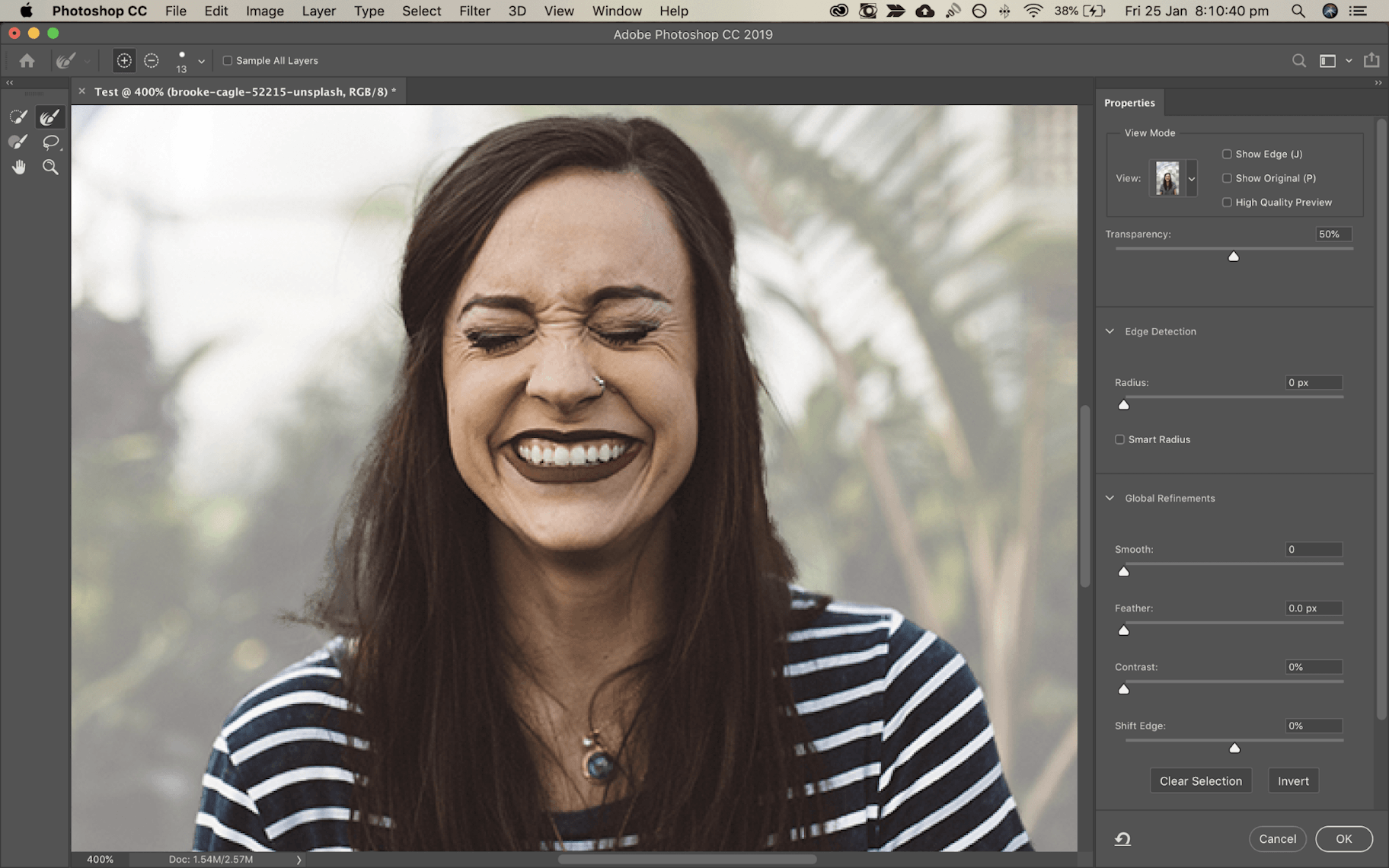Enable Show Edge (J) checkbox

1227,155
